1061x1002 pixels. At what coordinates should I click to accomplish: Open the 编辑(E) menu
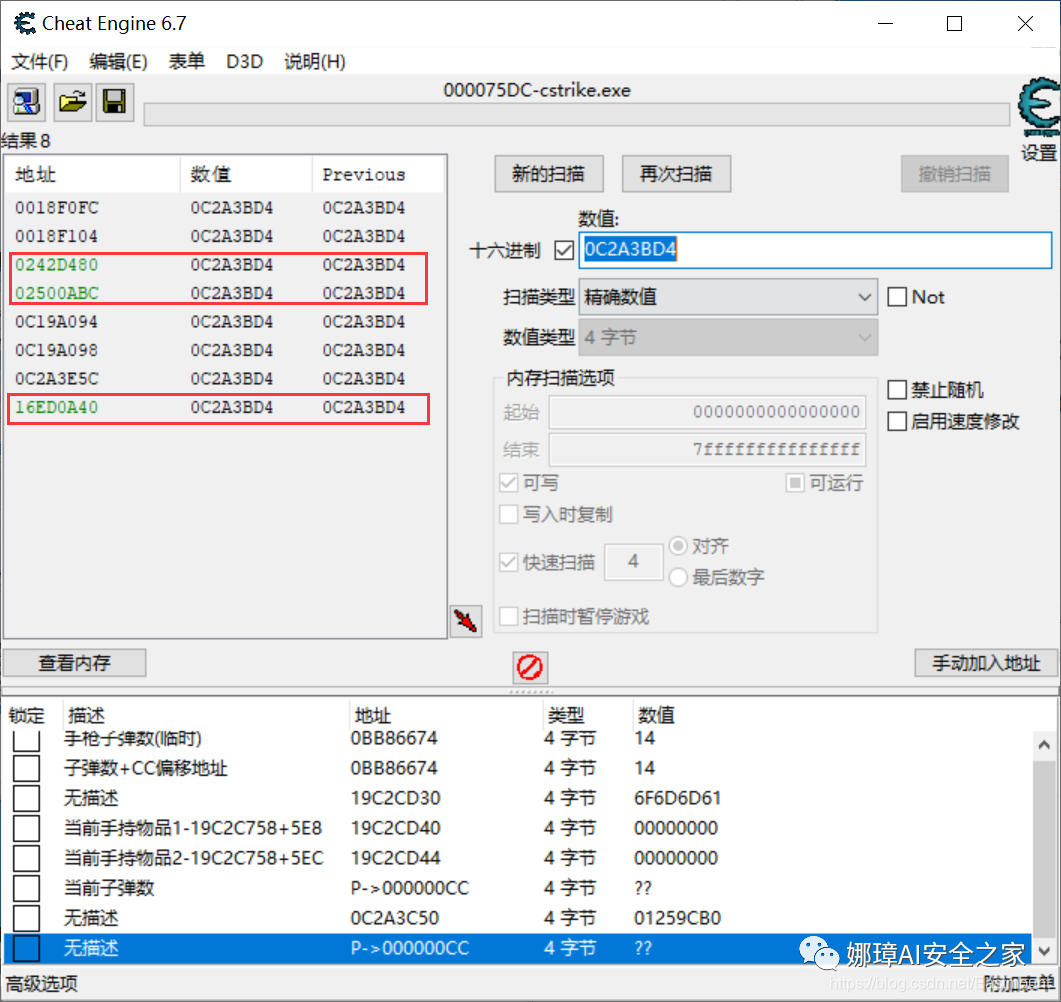click(118, 62)
